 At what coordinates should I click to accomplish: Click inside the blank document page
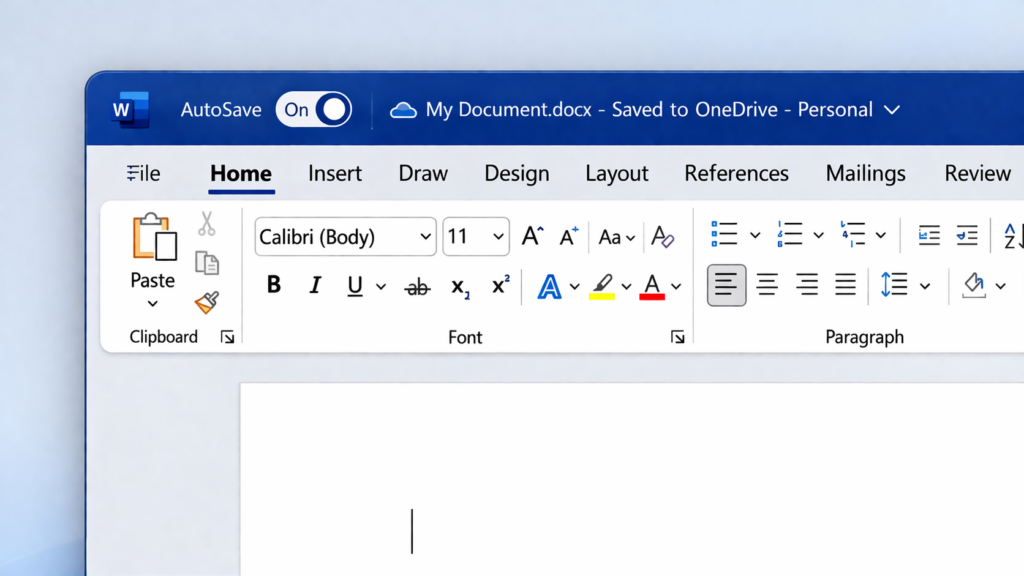(632, 480)
